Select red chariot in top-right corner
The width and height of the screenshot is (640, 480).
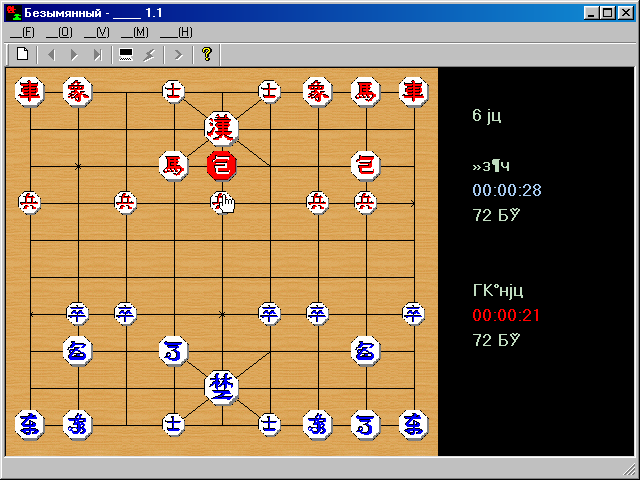coord(414,92)
